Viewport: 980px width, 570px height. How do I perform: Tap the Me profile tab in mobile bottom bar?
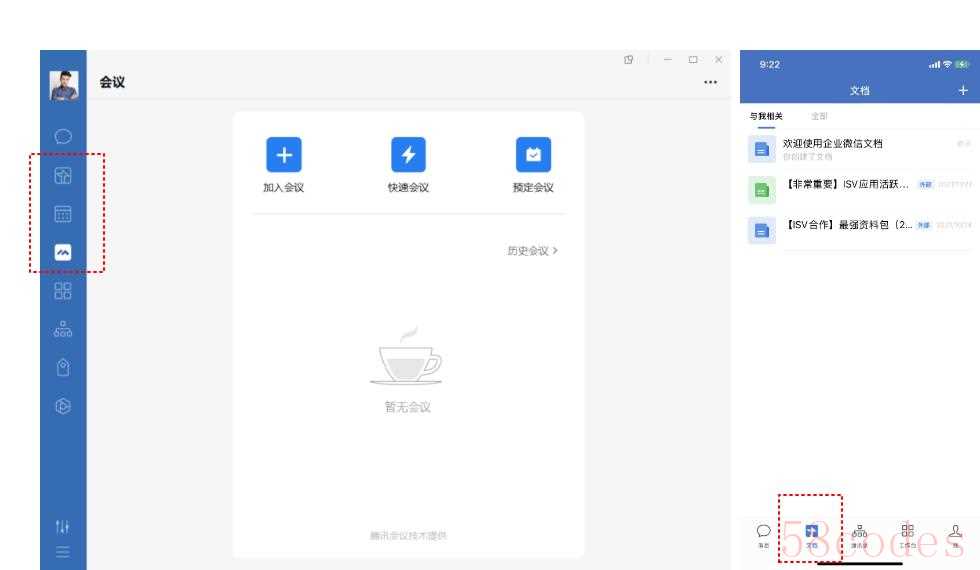(x=956, y=536)
